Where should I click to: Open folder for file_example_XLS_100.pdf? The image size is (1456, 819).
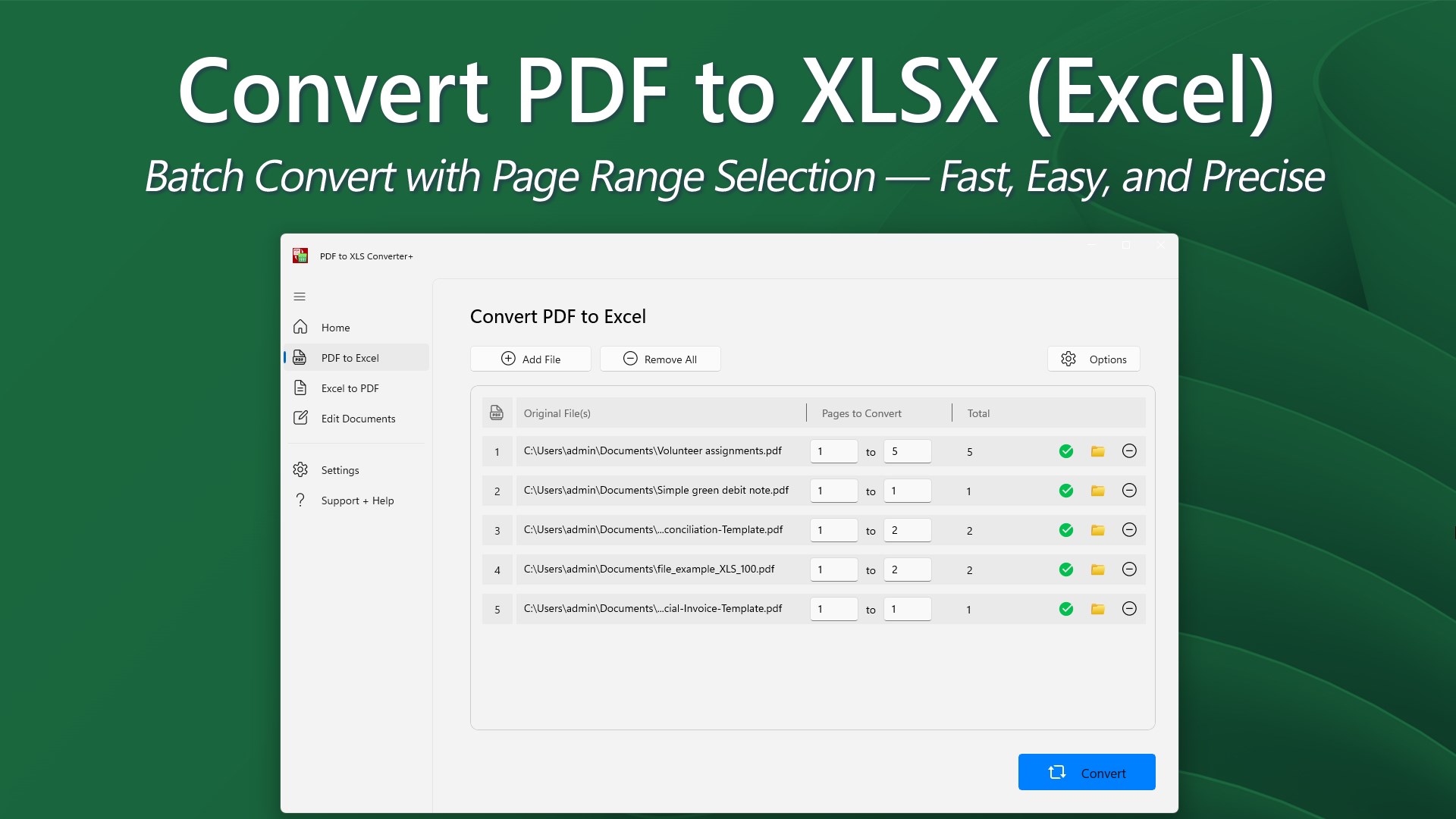(1097, 570)
